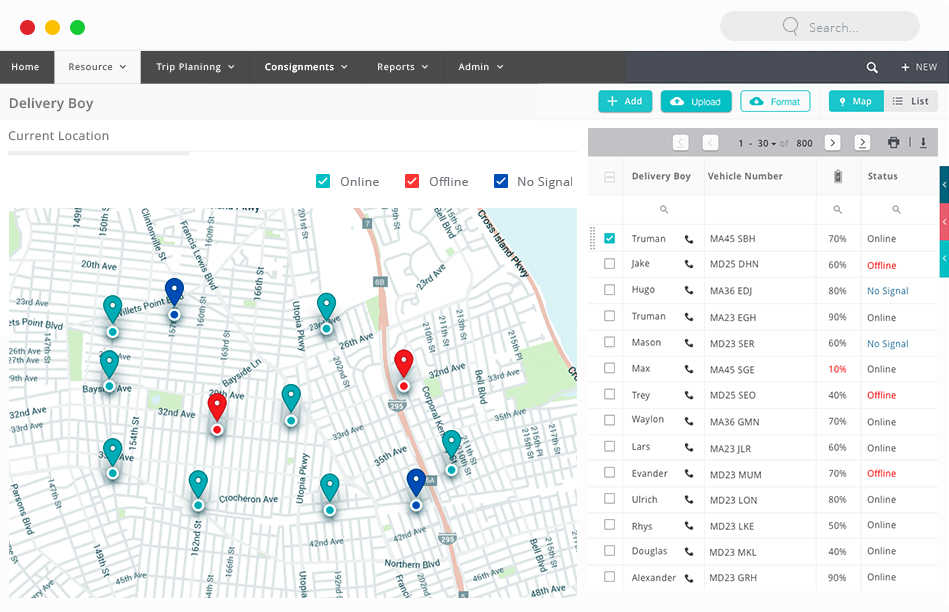949x612 pixels.
Task: Check the Hugo row checkbox
Action: click(609, 290)
